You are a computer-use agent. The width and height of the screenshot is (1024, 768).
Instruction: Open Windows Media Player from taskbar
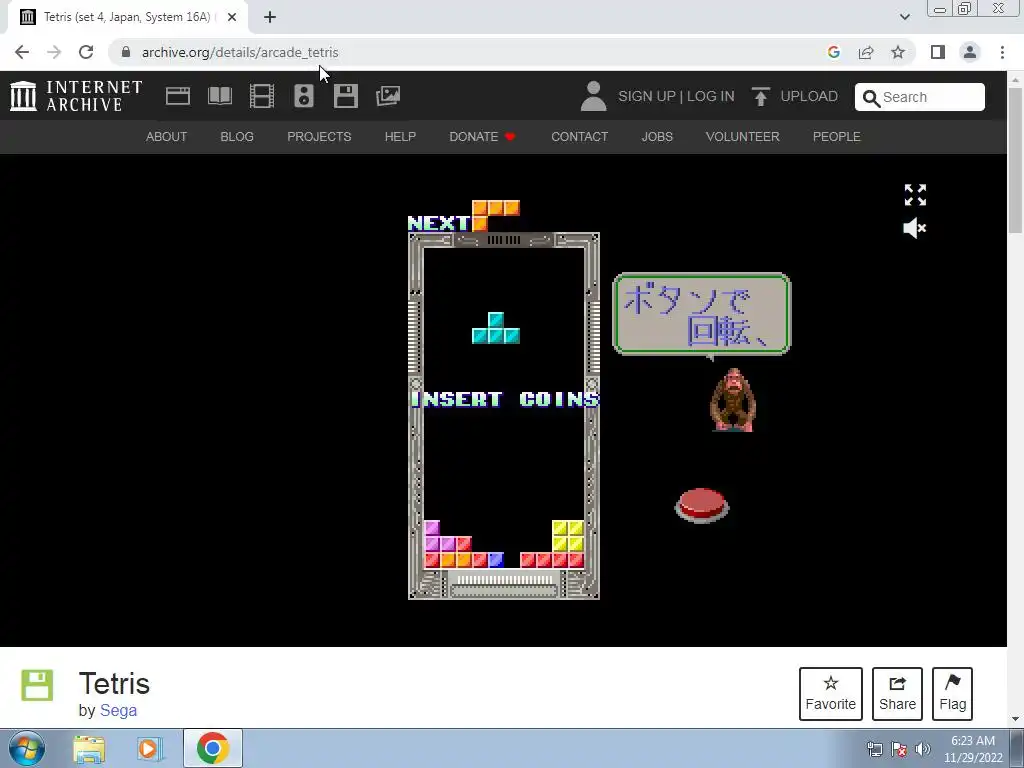(149, 748)
